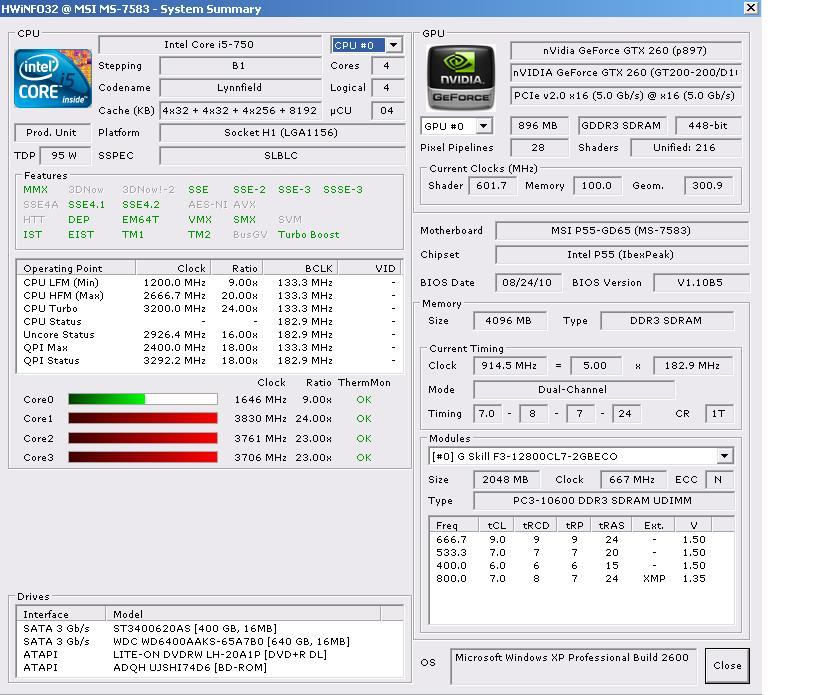Select the WDC WD6400AAKS drive row

click(209, 641)
